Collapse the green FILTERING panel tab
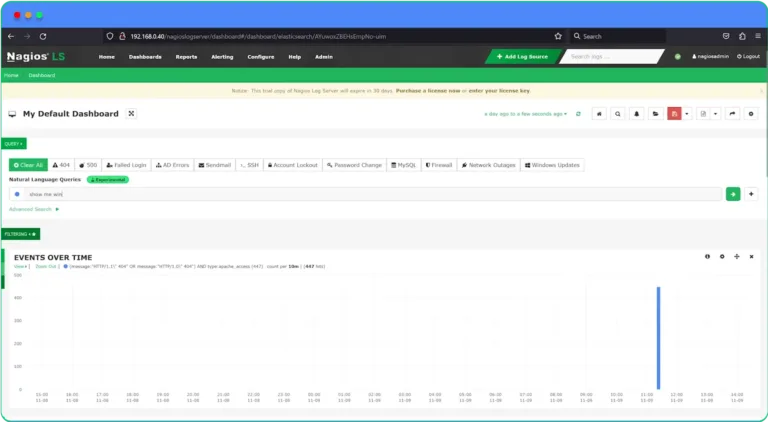The height and width of the screenshot is (422, 768). point(21,234)
